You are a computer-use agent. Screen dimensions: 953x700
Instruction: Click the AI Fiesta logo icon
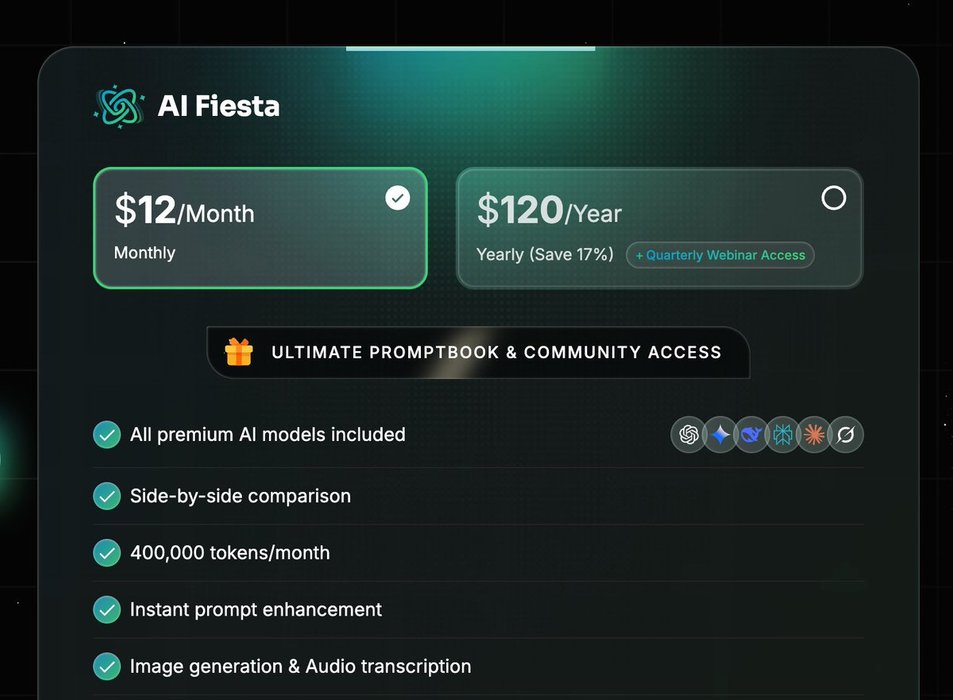[120, 106]
